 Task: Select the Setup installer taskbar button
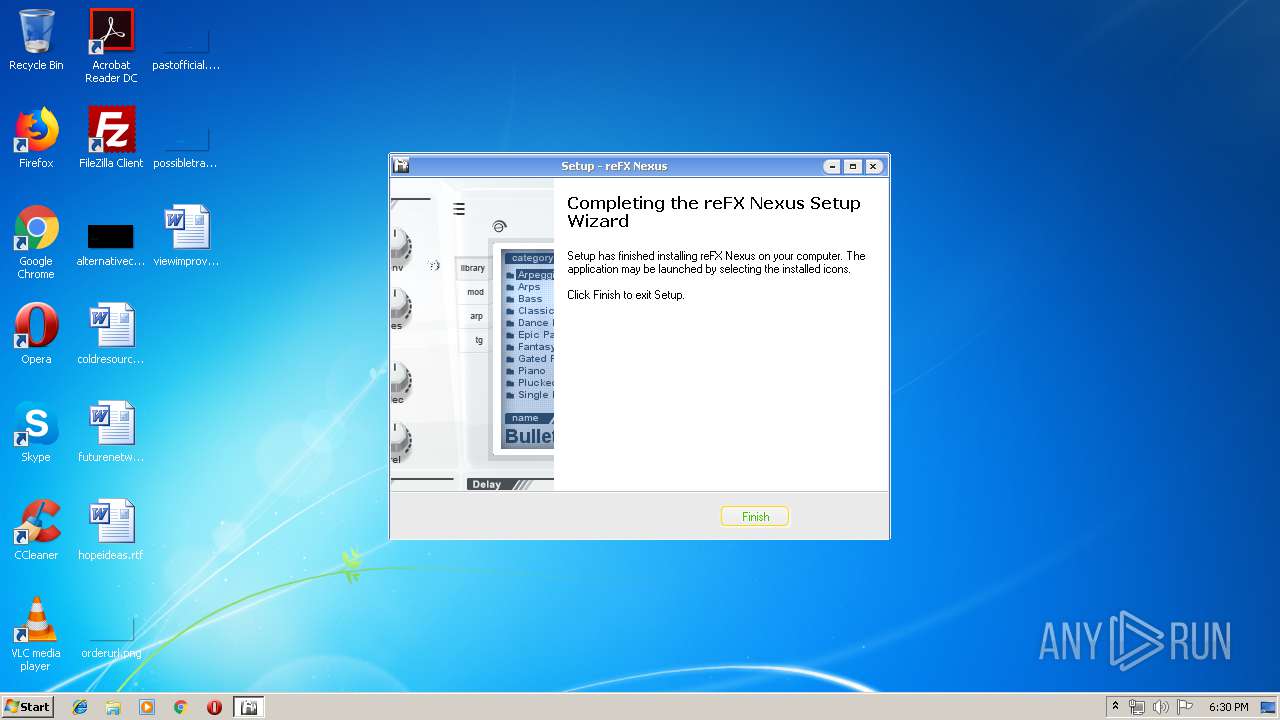pos(249,707)
